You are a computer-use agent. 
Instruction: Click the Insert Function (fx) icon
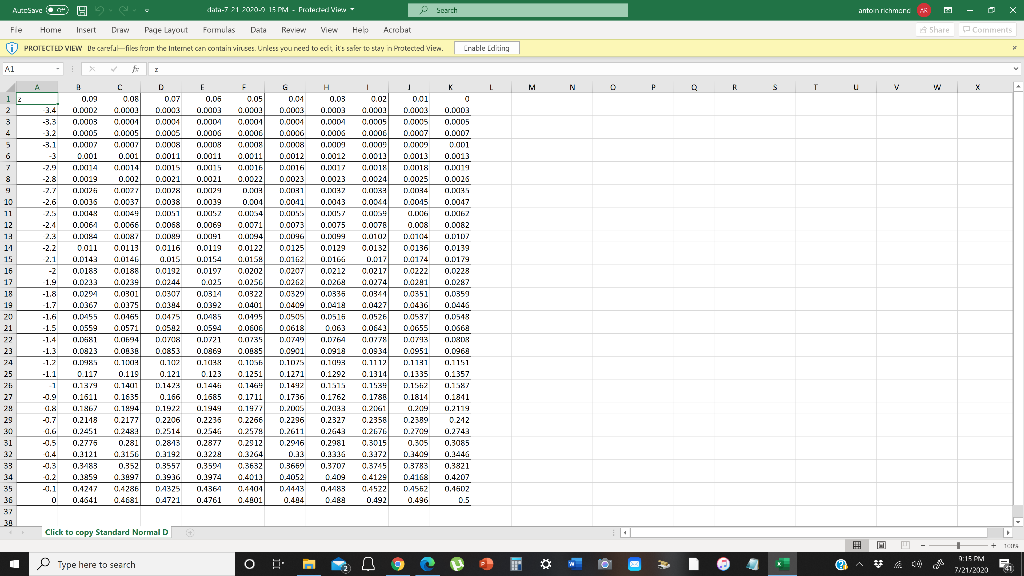(136, 68)
